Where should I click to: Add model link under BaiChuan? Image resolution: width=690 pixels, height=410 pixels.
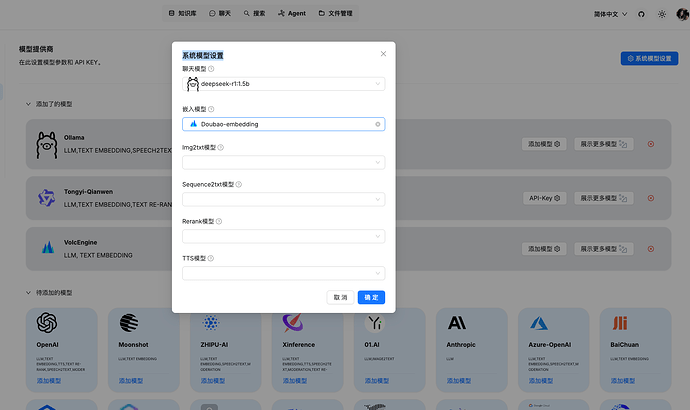tap(623, 381)
